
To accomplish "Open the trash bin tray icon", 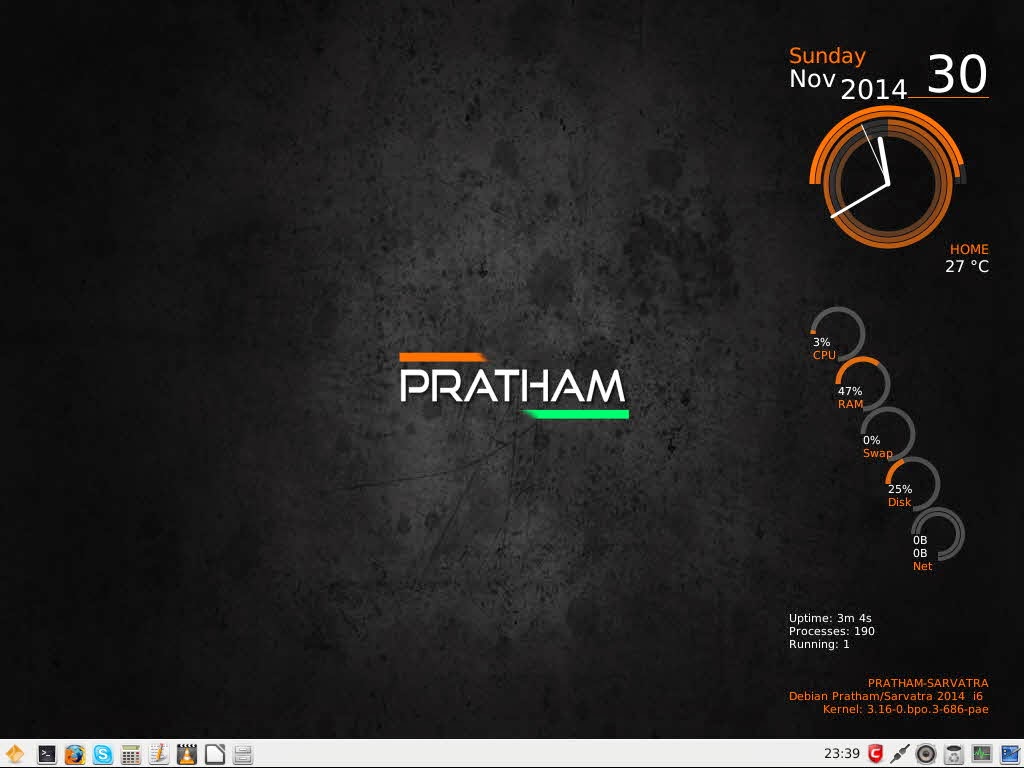I will coord(953,754).
